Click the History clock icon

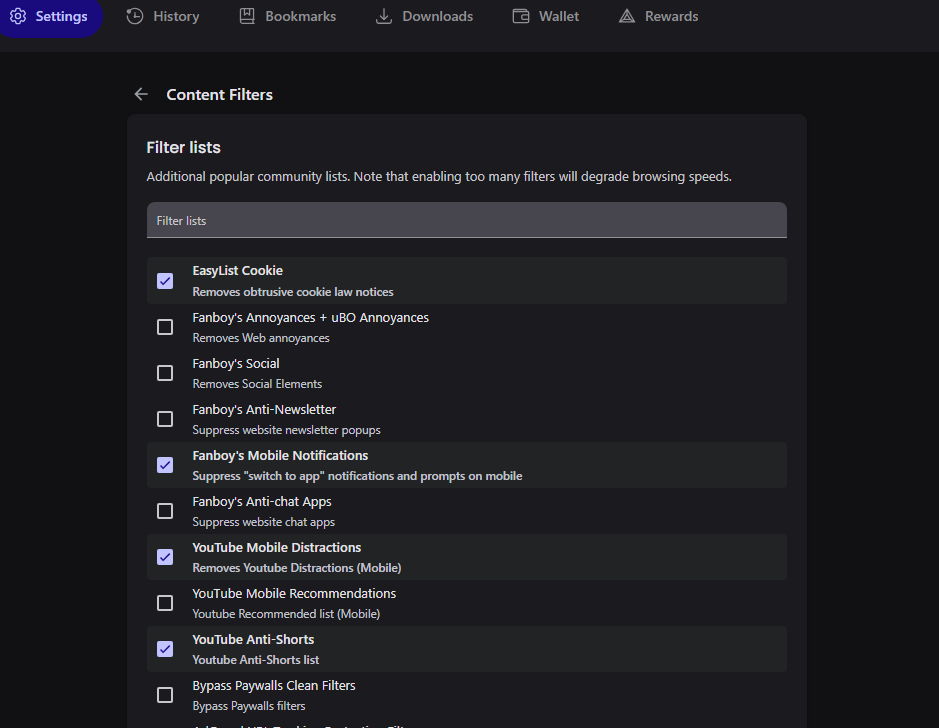[x=135, y=16]
